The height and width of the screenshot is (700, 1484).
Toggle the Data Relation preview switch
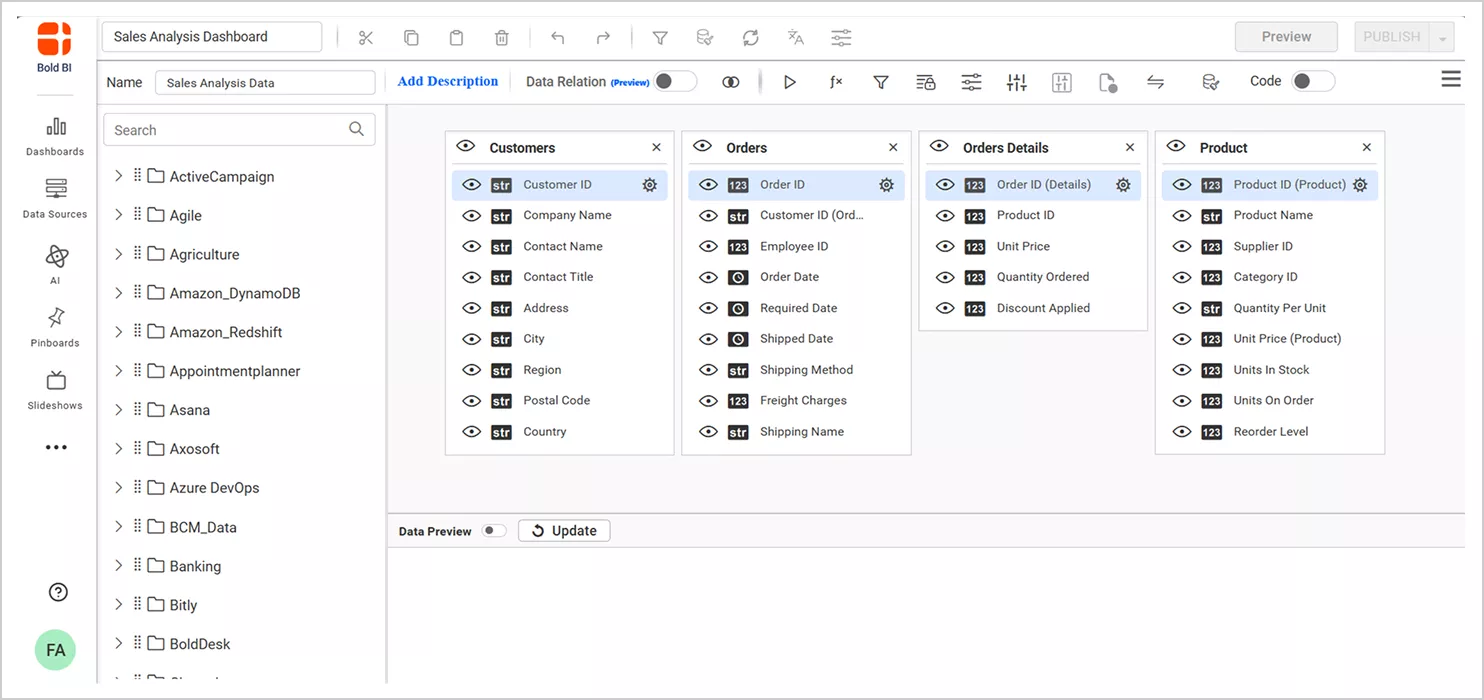[x=676, y=81]
